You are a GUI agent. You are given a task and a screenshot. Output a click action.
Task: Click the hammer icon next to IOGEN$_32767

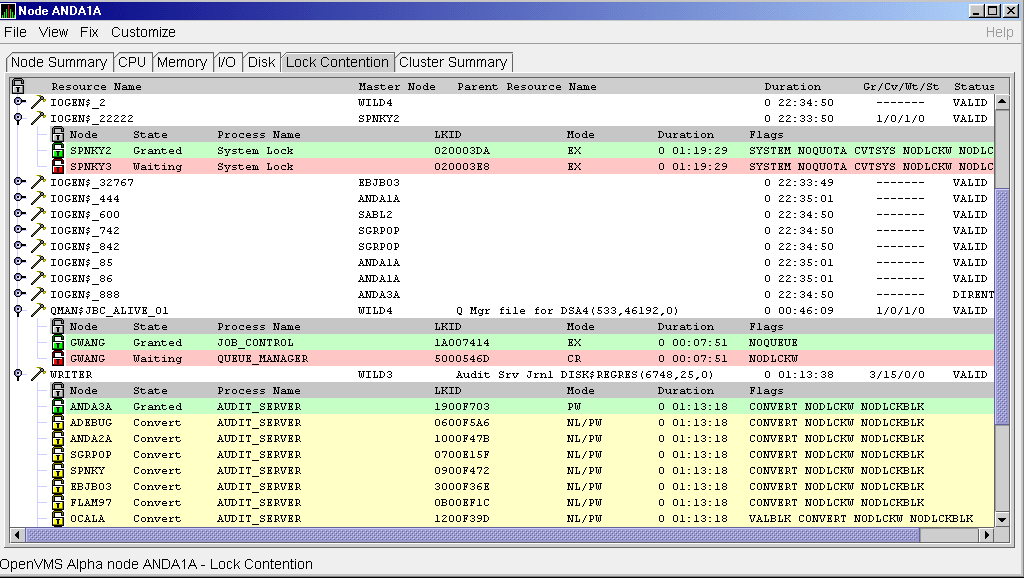click(x=38, y=183)
